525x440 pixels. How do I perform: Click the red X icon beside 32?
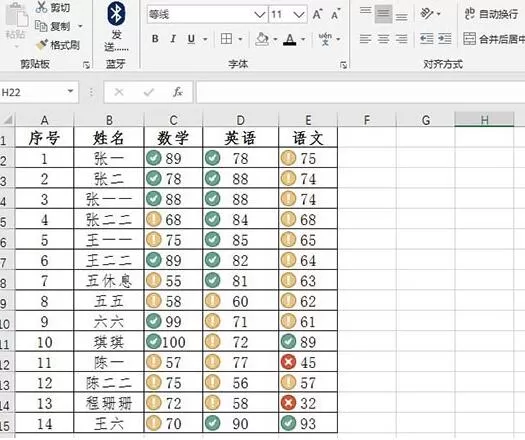point(288,403)
